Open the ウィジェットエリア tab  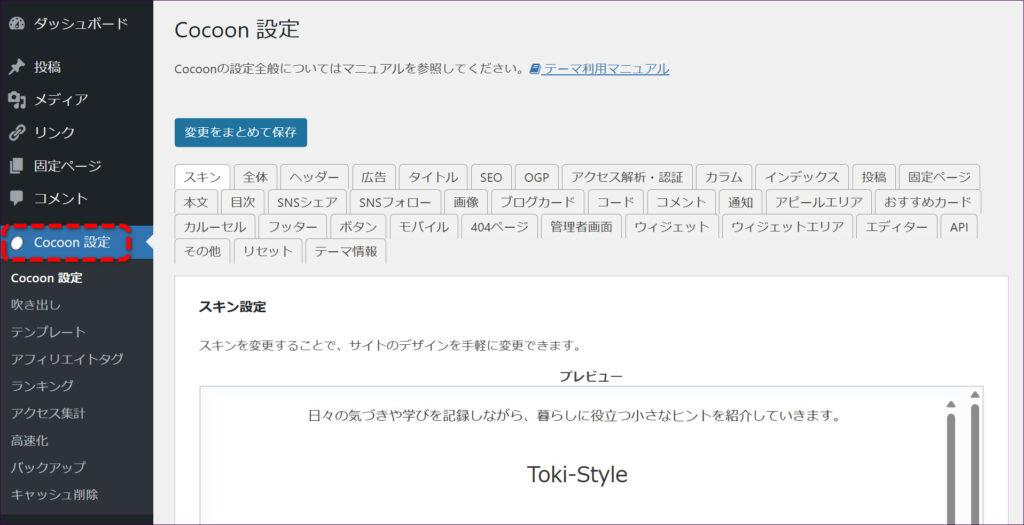pos(787,227)
